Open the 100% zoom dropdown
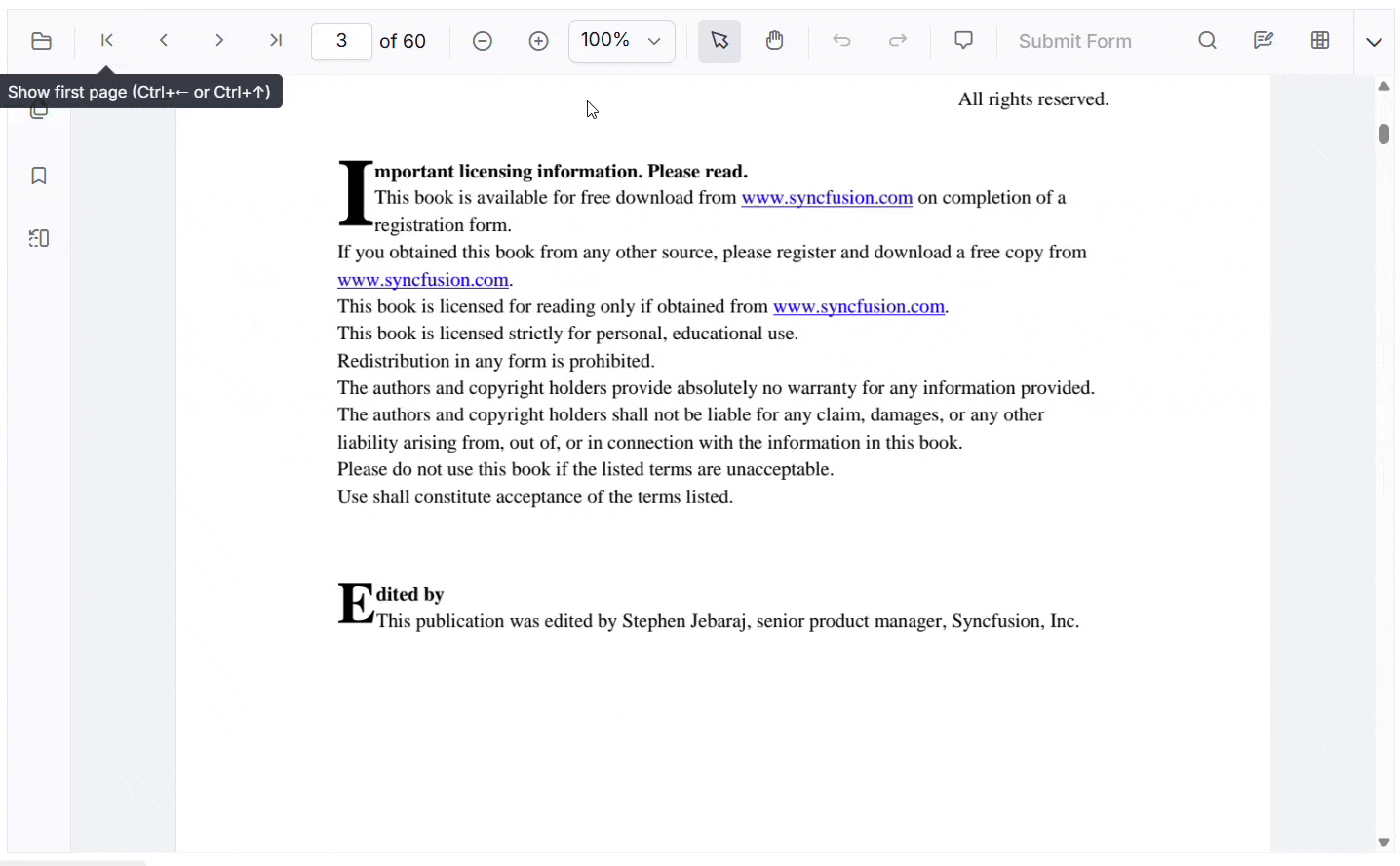This screenshot has width=1400, height=866. point(622,41)
